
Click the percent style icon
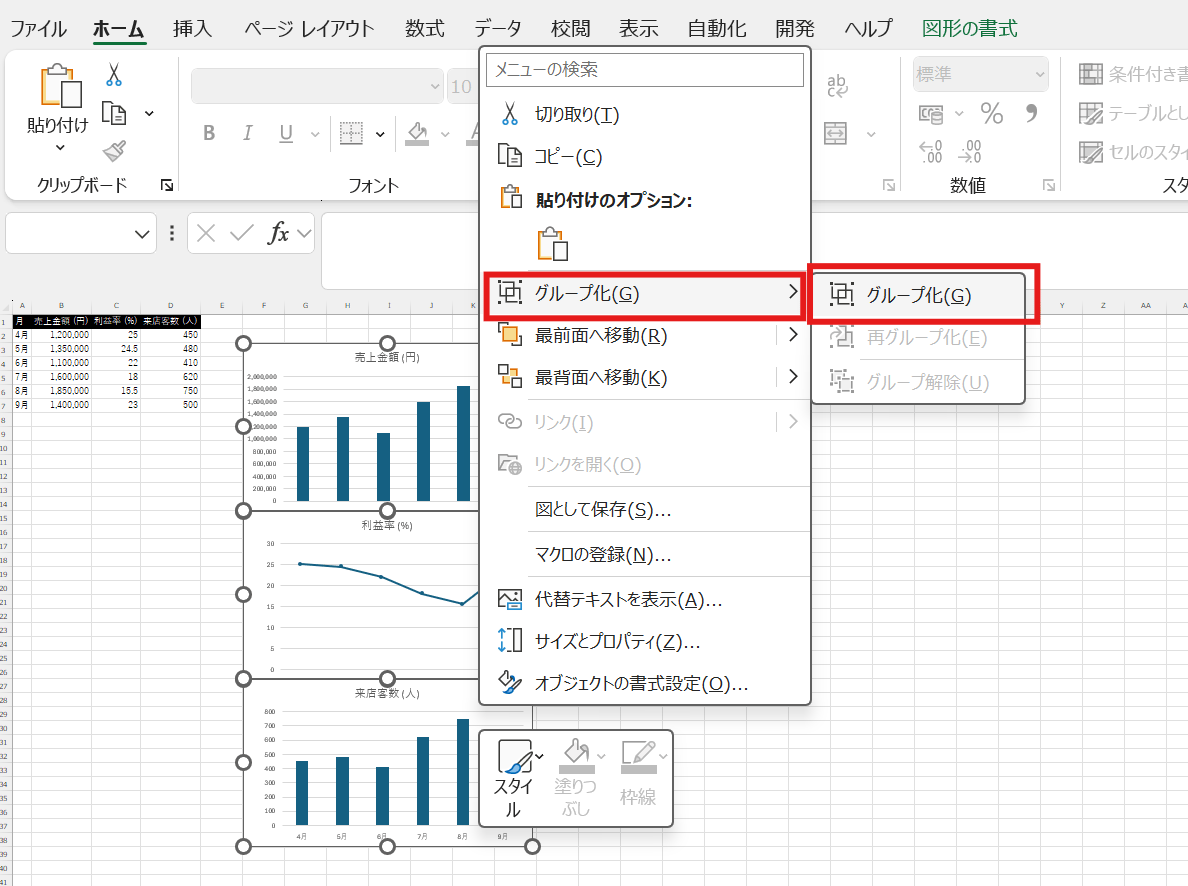(x=991, y=114)
